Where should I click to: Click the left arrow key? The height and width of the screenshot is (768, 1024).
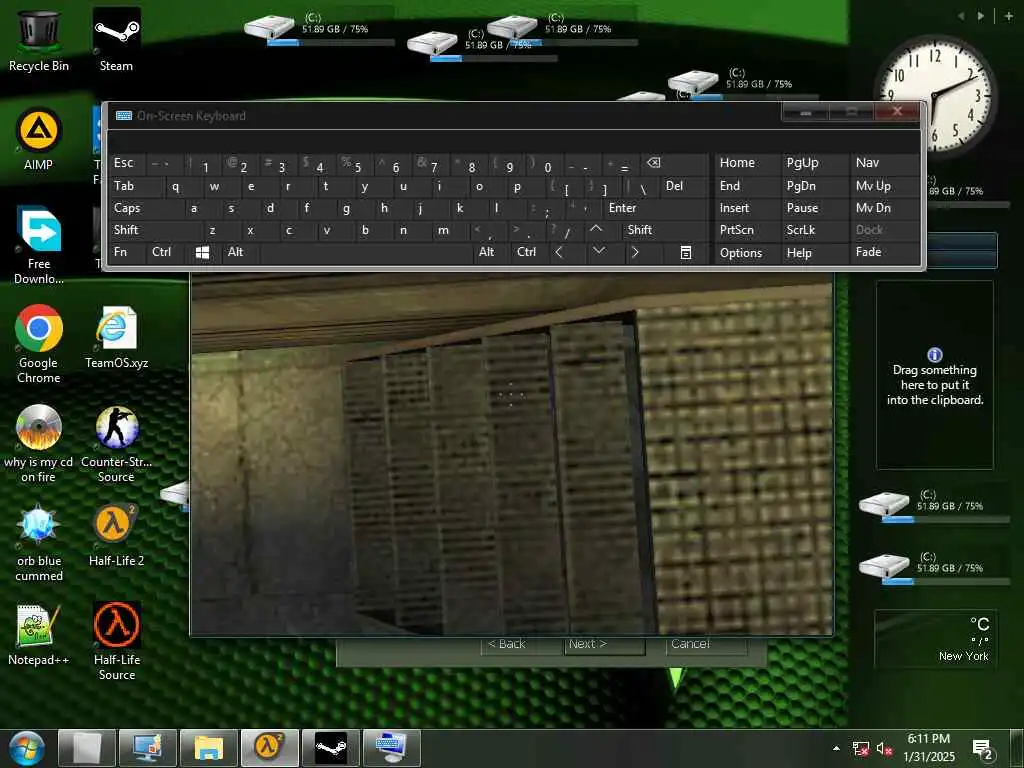(x=559, y=252)
